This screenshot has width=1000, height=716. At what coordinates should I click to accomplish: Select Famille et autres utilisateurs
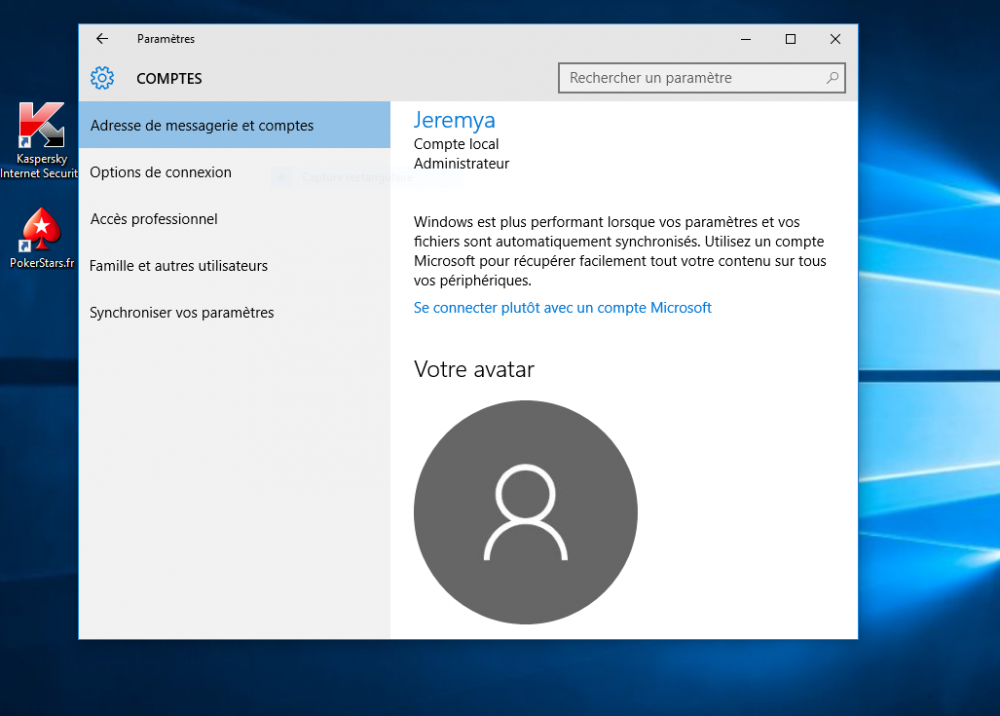(179, 266)
